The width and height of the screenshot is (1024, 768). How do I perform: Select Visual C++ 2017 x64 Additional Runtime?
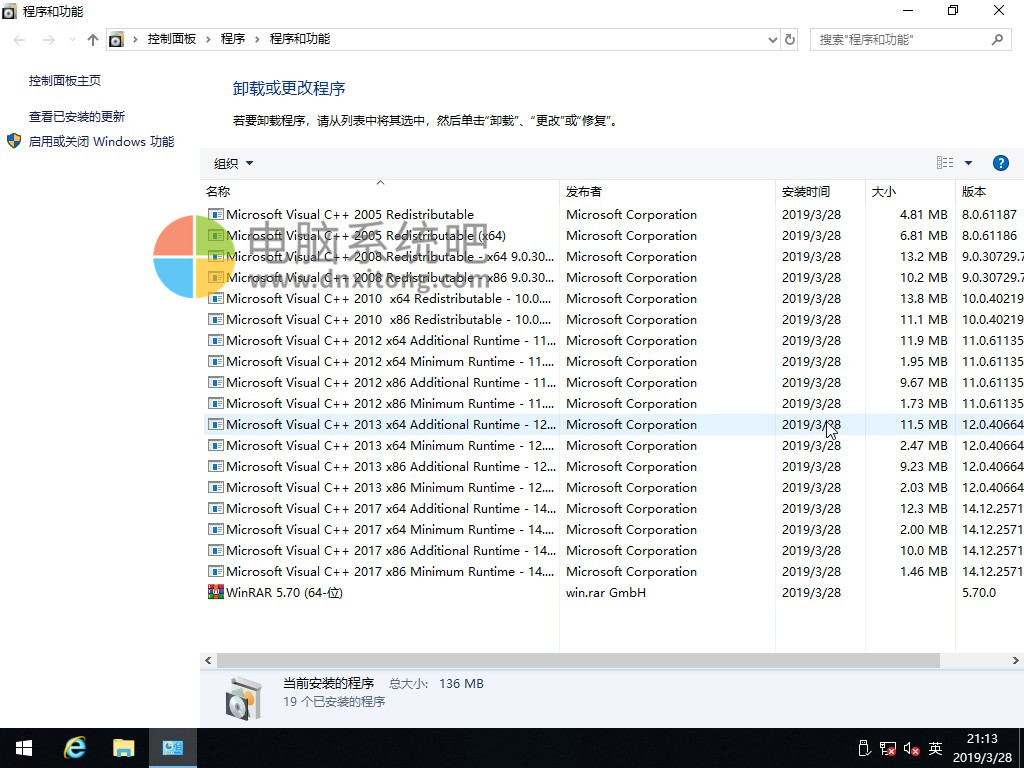pos(614,508)
